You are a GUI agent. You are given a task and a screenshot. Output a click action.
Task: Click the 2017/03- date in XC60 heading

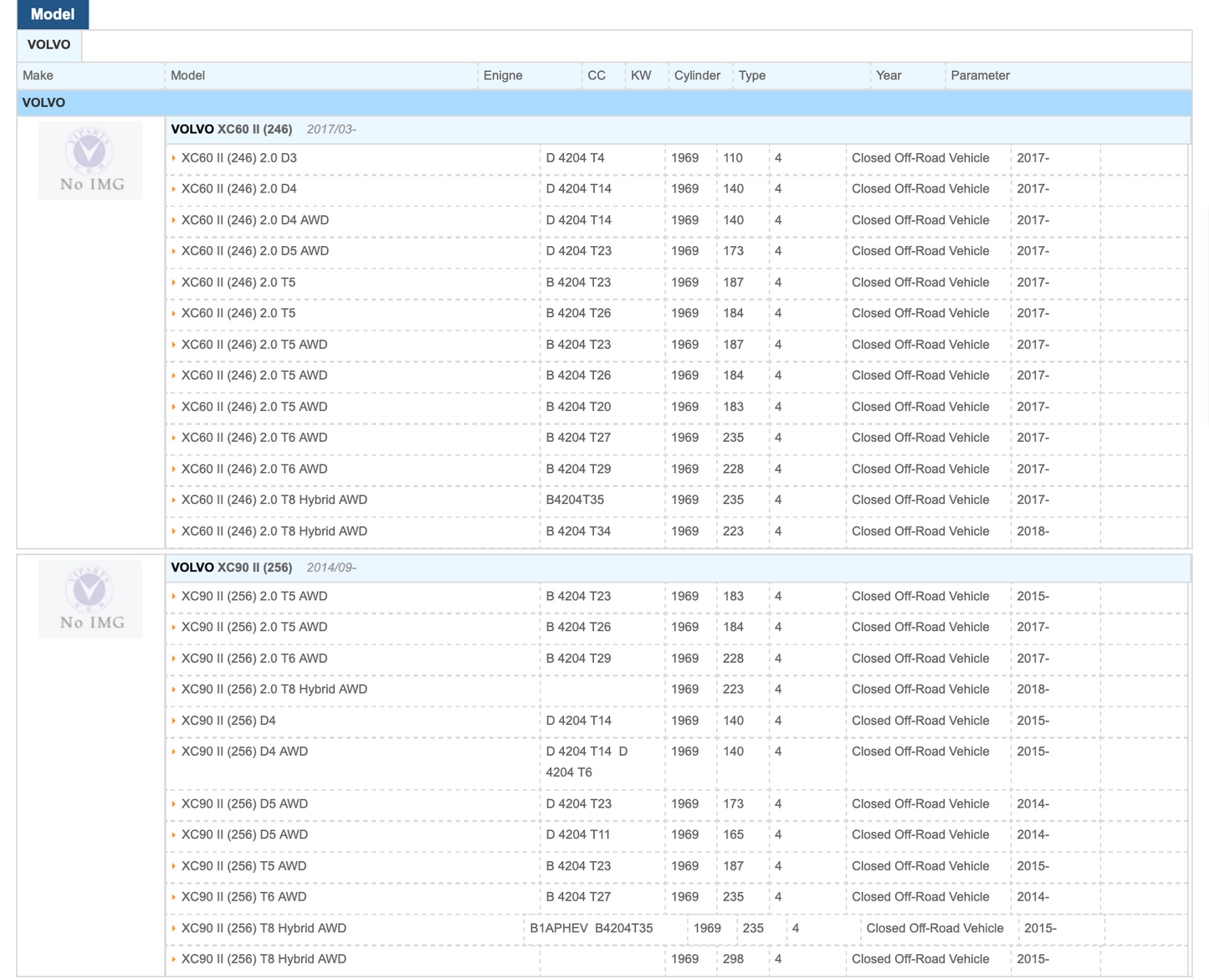331,130
